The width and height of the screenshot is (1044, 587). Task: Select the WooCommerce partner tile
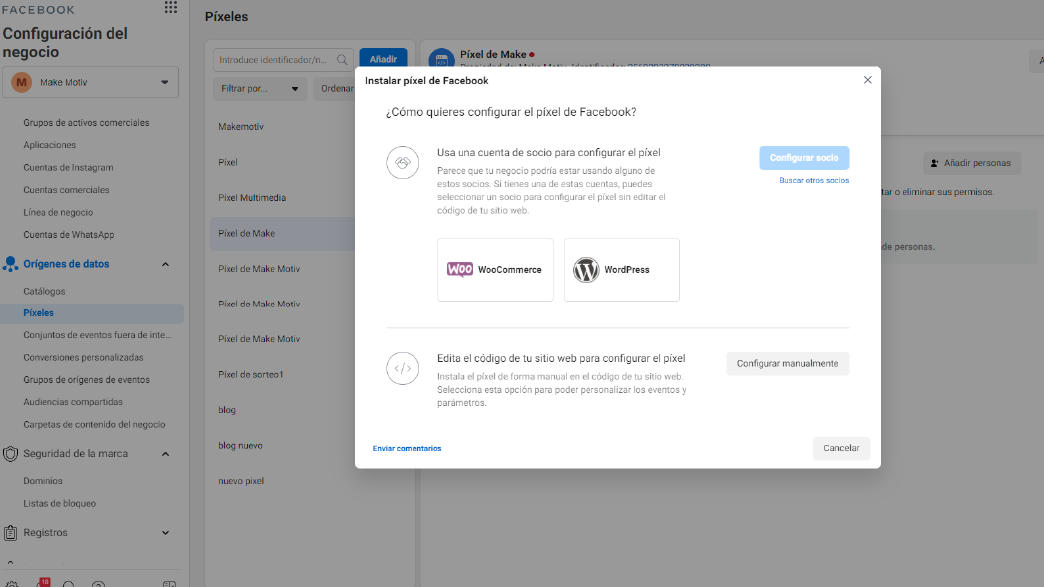[495, 270]
